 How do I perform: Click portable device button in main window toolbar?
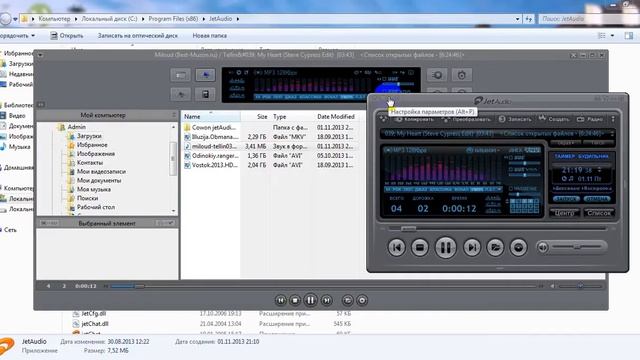tap(205, 94)
